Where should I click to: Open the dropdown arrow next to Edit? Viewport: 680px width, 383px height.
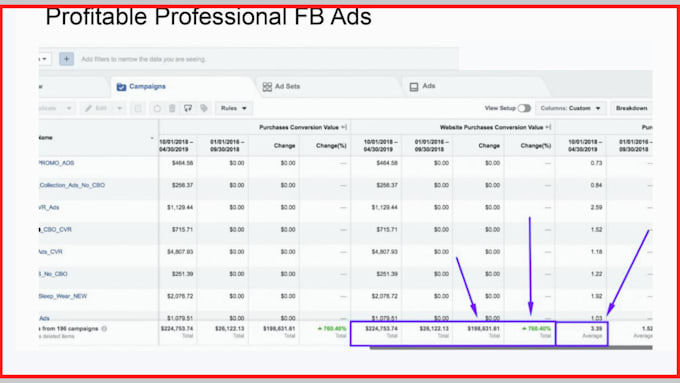coord(119,108)
